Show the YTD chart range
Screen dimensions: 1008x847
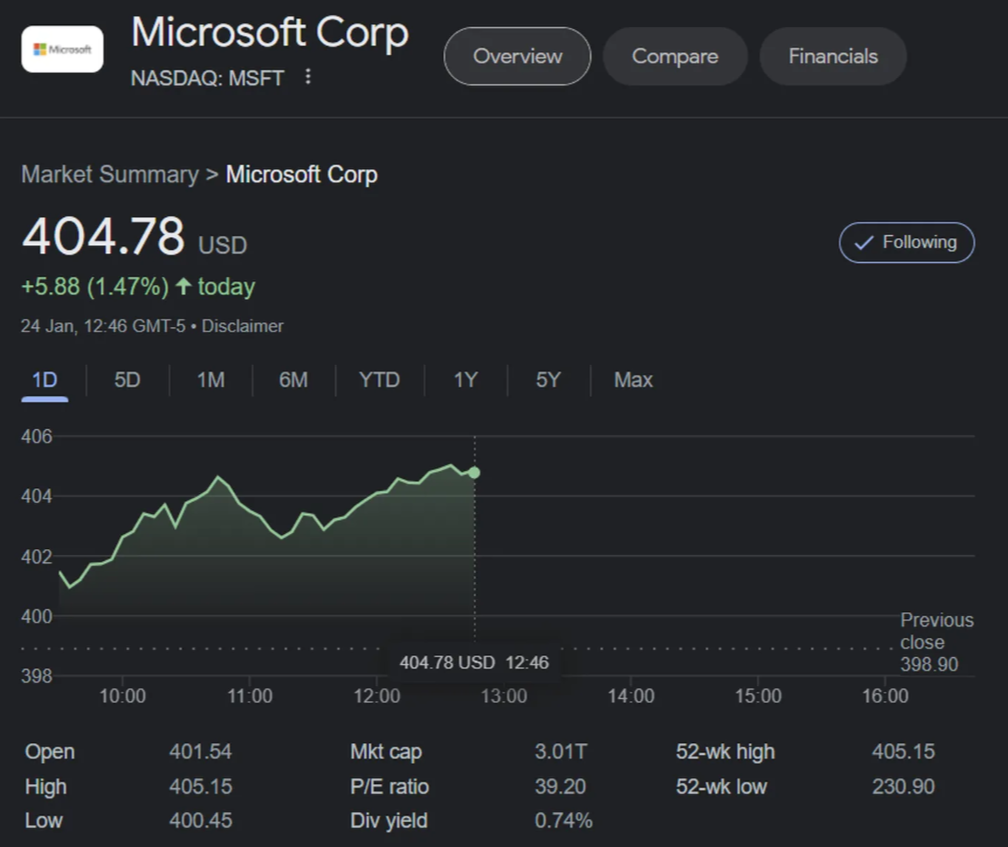coord(379,380)
